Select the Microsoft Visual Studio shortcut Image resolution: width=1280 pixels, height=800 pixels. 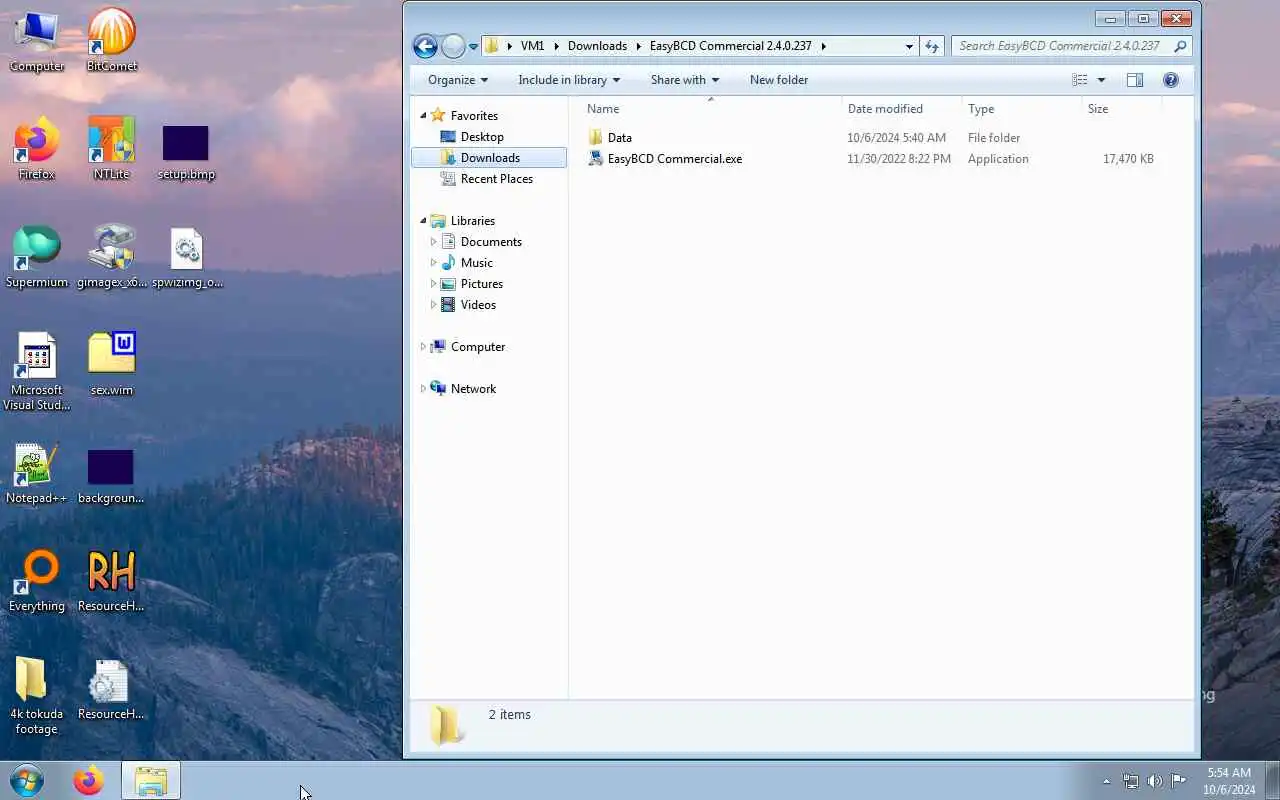[37, 371]
